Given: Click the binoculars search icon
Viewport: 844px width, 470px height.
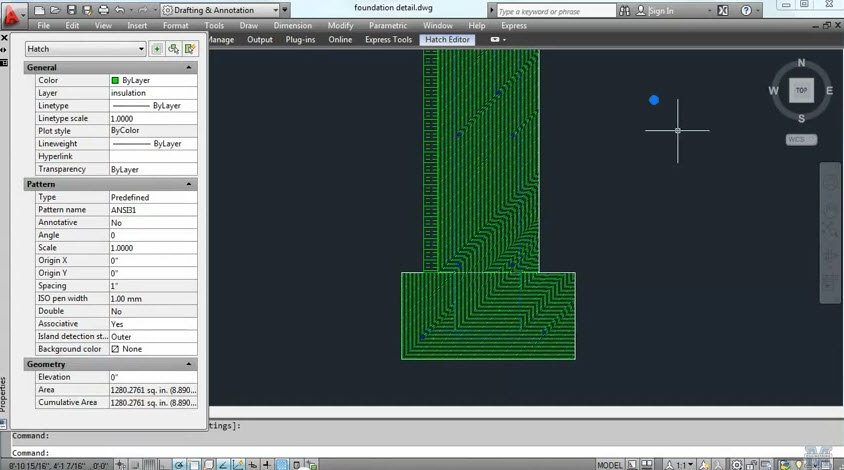Looking at the screenshot, I should point(624,10).
